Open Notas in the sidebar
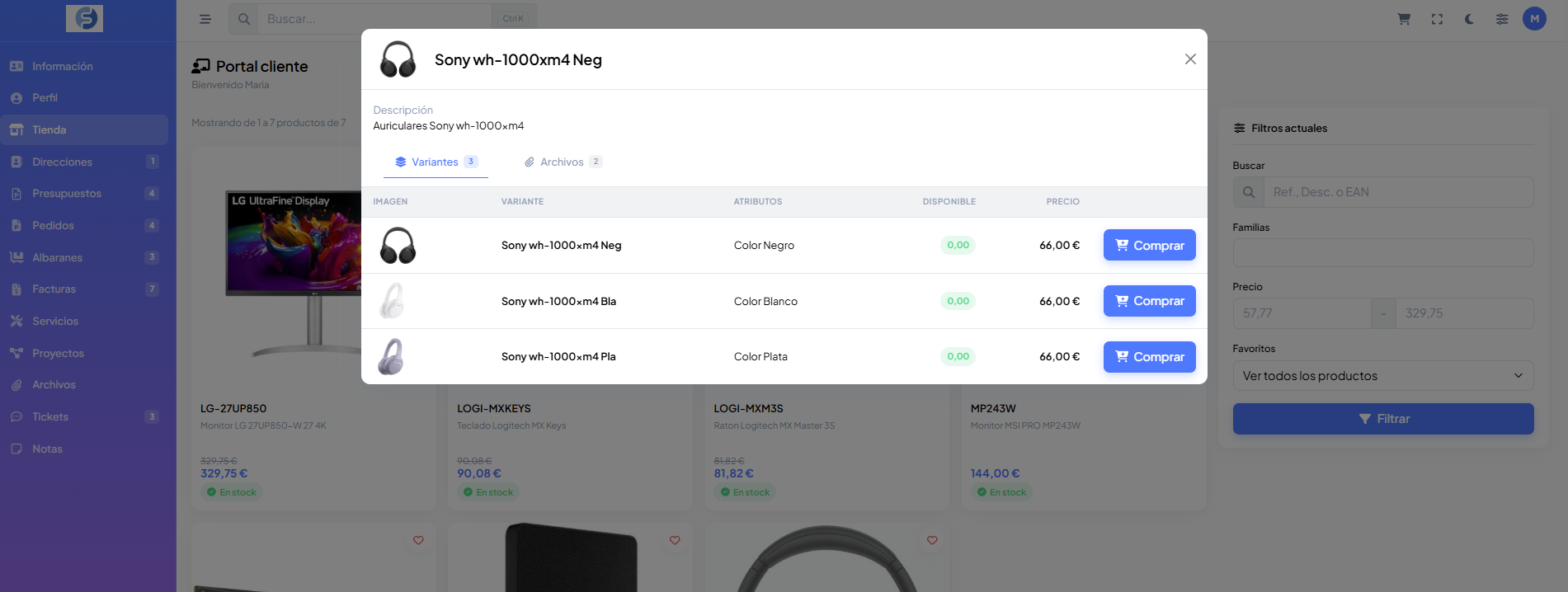The width and height of the screenshot is (1568, 592). (x=84, y=449)
